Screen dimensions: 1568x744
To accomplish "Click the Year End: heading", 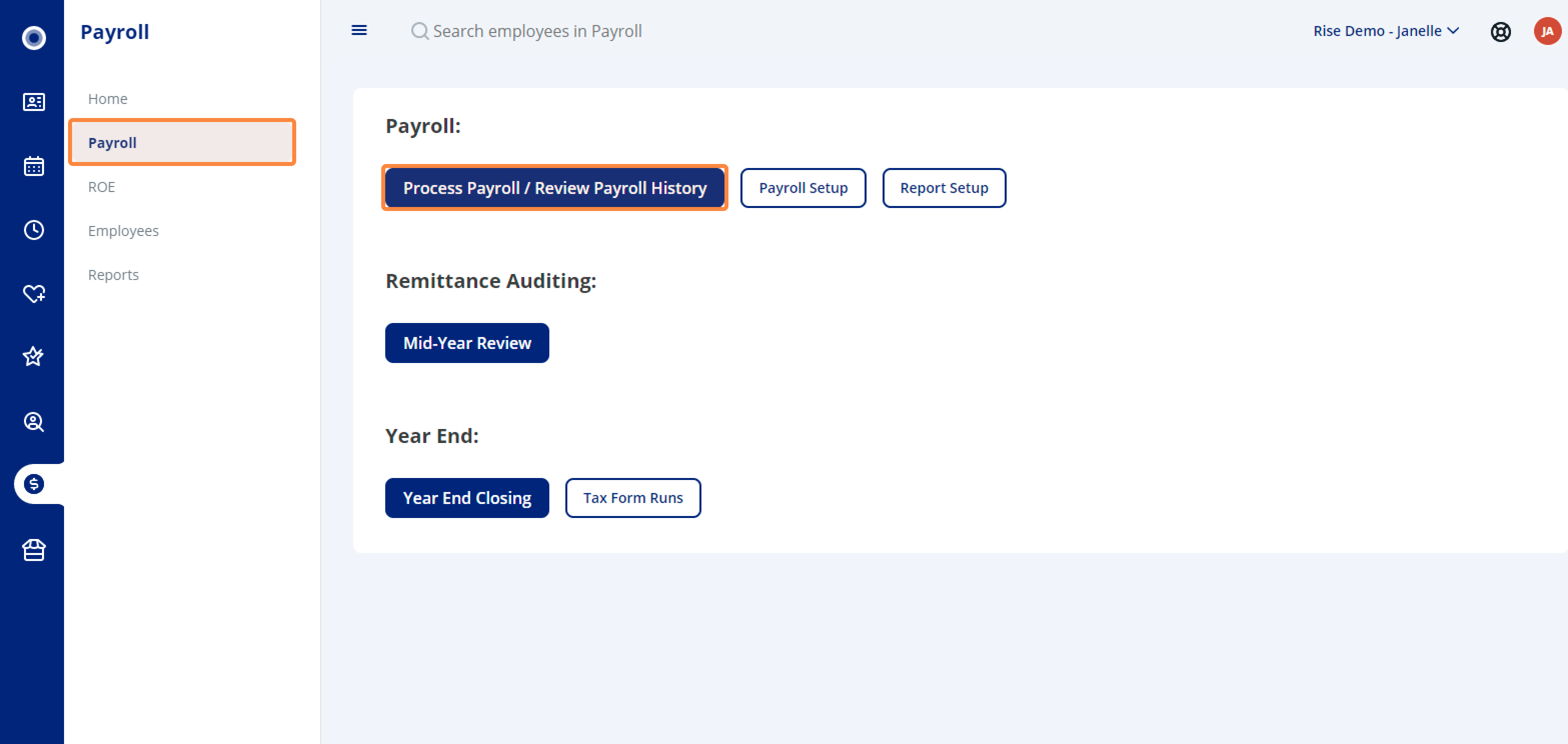I will tap(432, 436).
